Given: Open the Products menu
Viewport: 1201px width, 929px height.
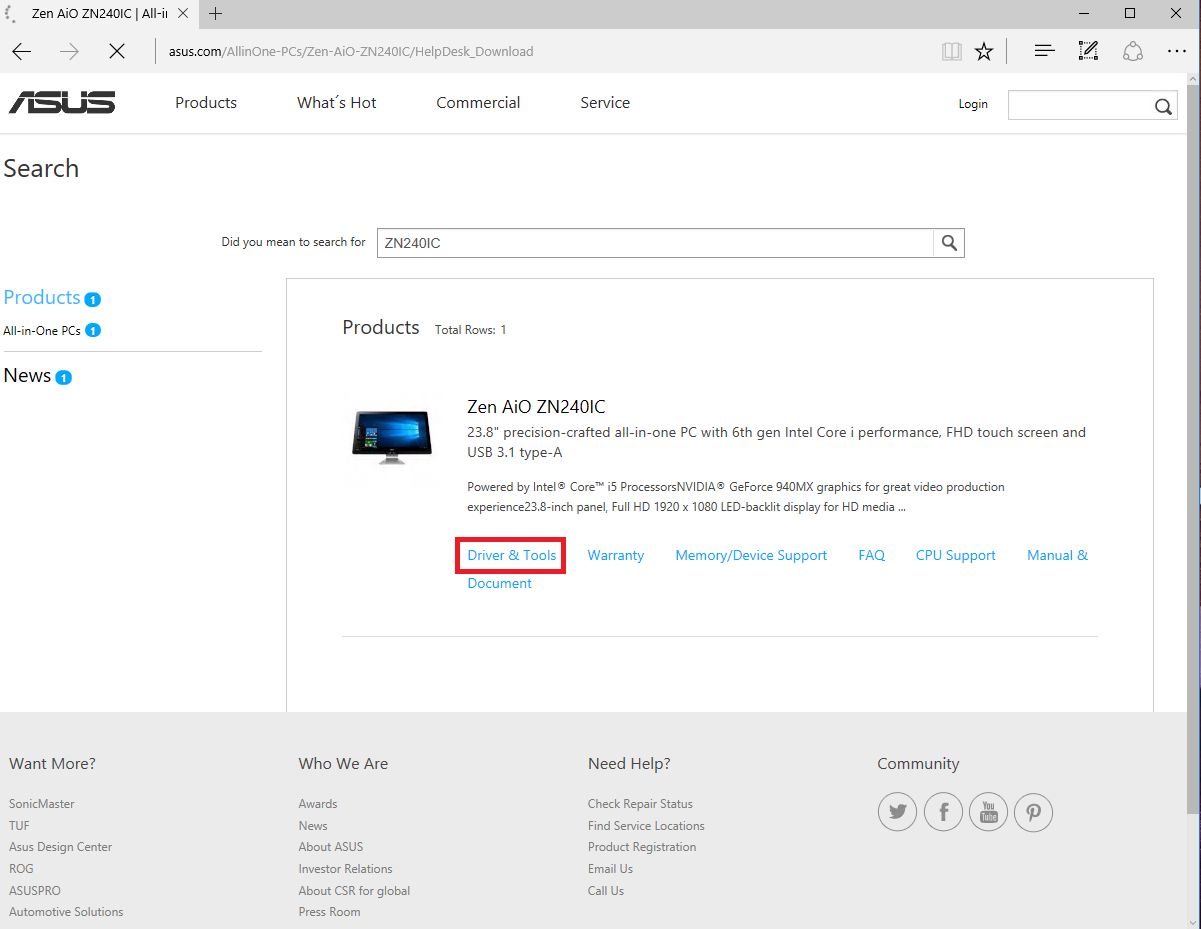Looking at the screenshot, I should [206, 102].
